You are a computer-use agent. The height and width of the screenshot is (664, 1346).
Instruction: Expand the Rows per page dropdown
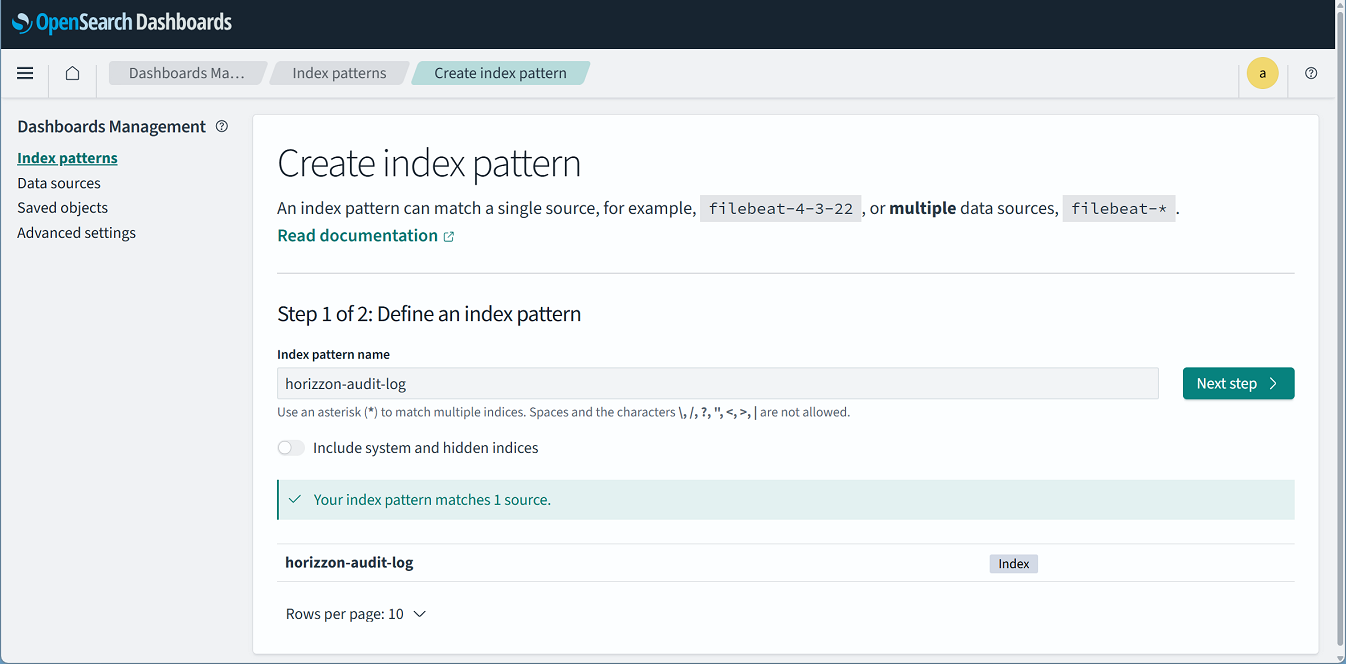coord(356,614)
